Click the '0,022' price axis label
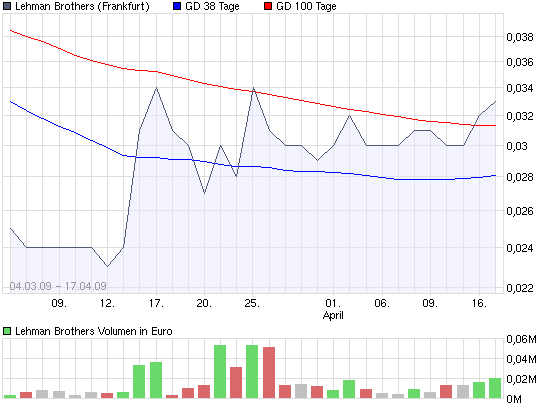The image size is (545, 407). 520,288
